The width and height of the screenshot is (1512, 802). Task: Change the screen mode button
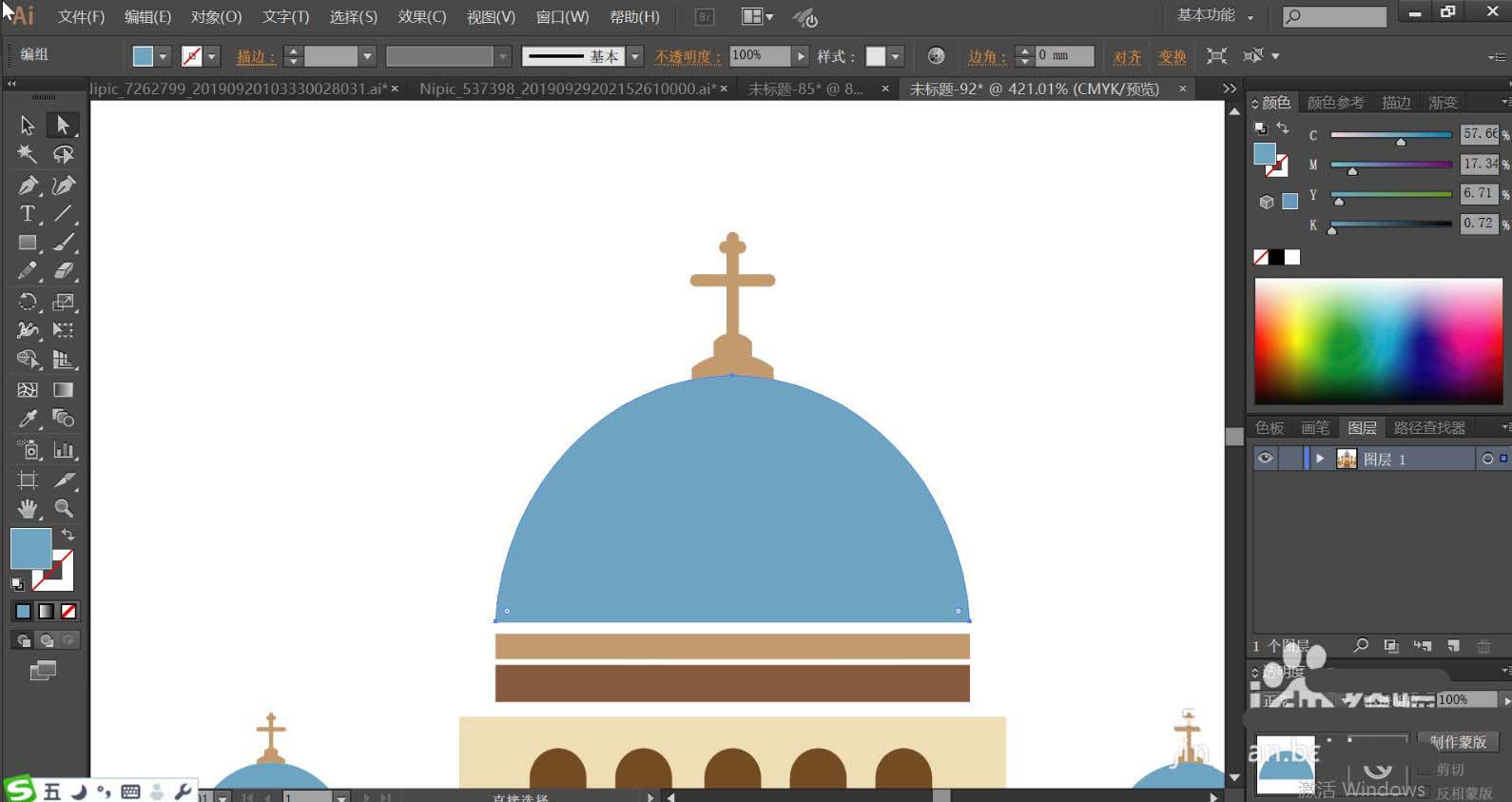(x=43, y=671)
